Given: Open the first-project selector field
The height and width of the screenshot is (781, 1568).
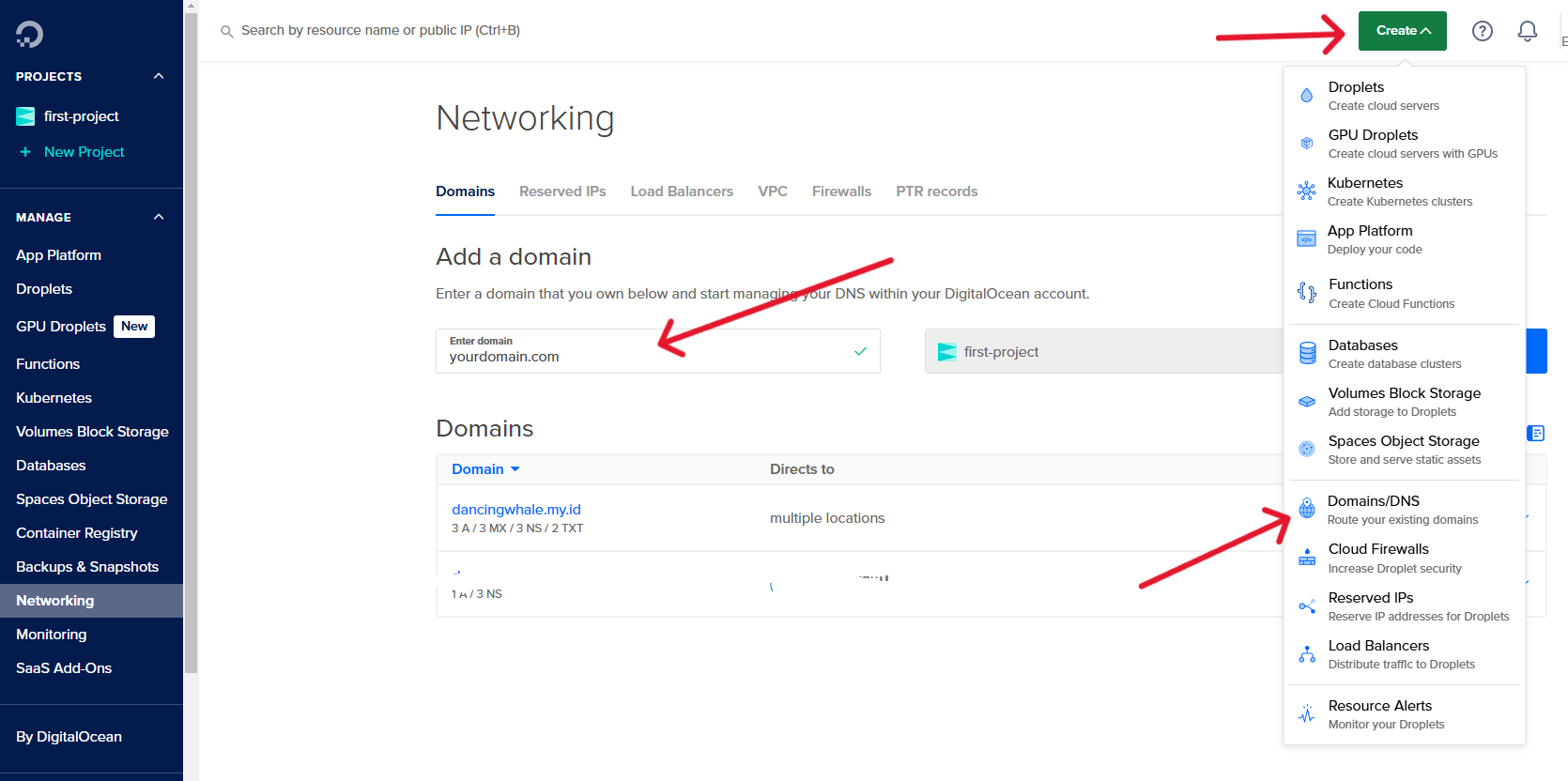Looking at the screenshot, I should 1104,351.
